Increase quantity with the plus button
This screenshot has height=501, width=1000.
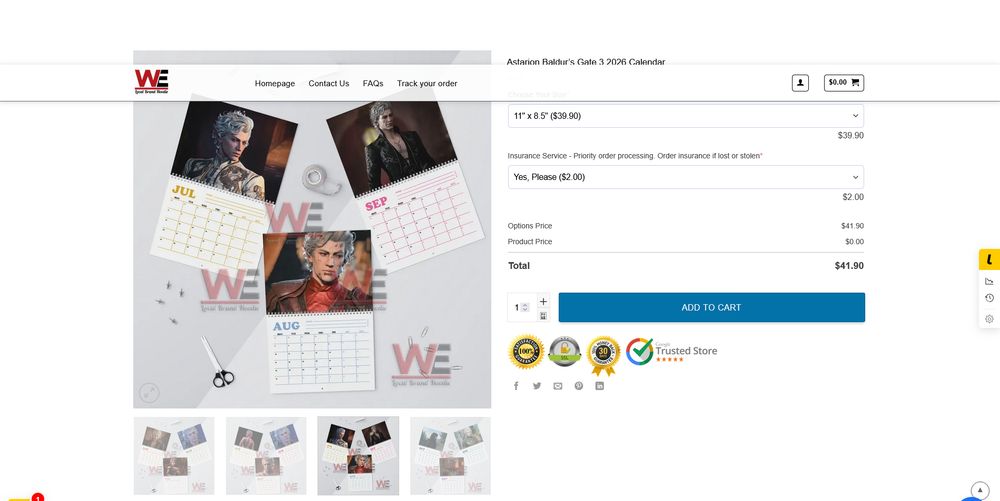[x=543, y=301]
